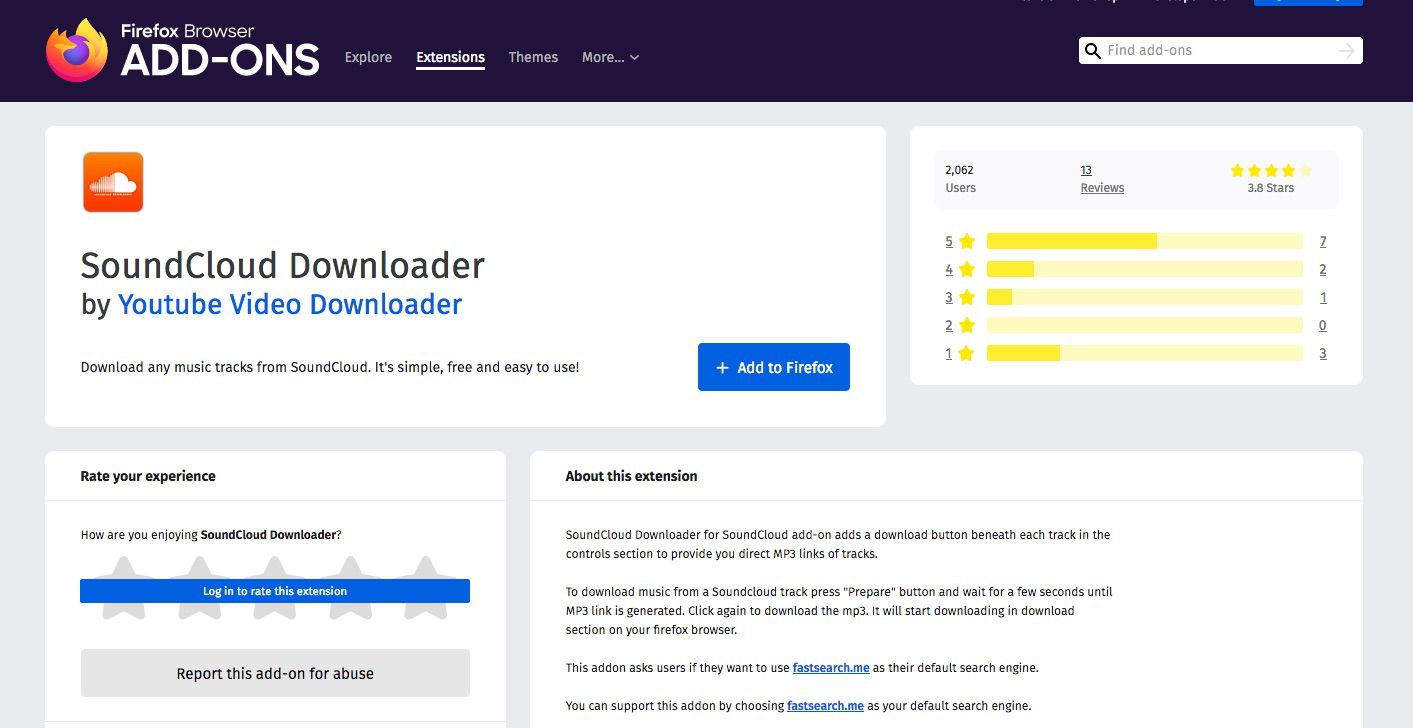The width and height of the screenshot is (1413, 728).
Task: Click the 4-star rating bar
Action: [1145, 269]
